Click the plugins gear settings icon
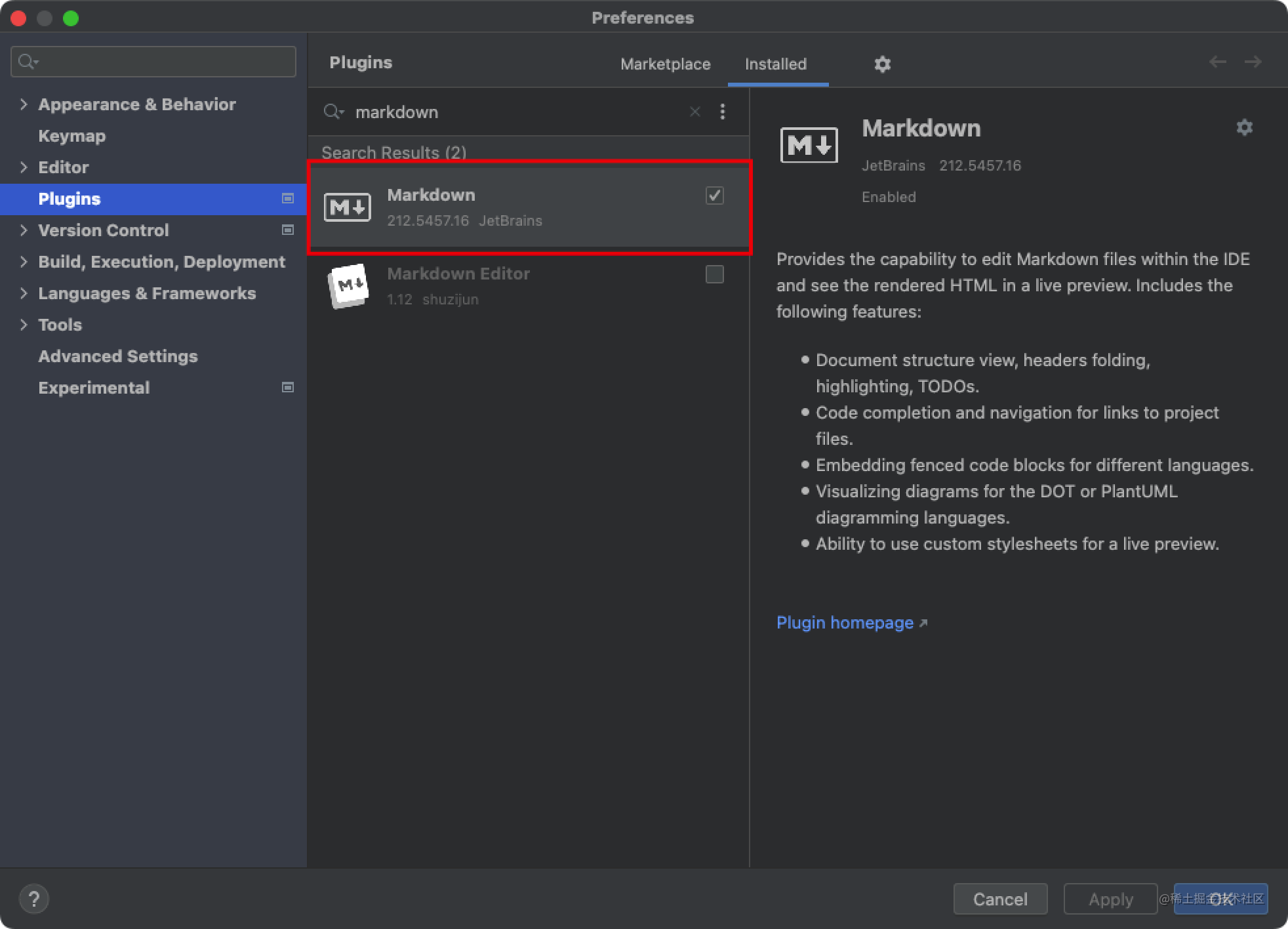Viewport: 1288px width, 929px height. [x=882, y=64]
